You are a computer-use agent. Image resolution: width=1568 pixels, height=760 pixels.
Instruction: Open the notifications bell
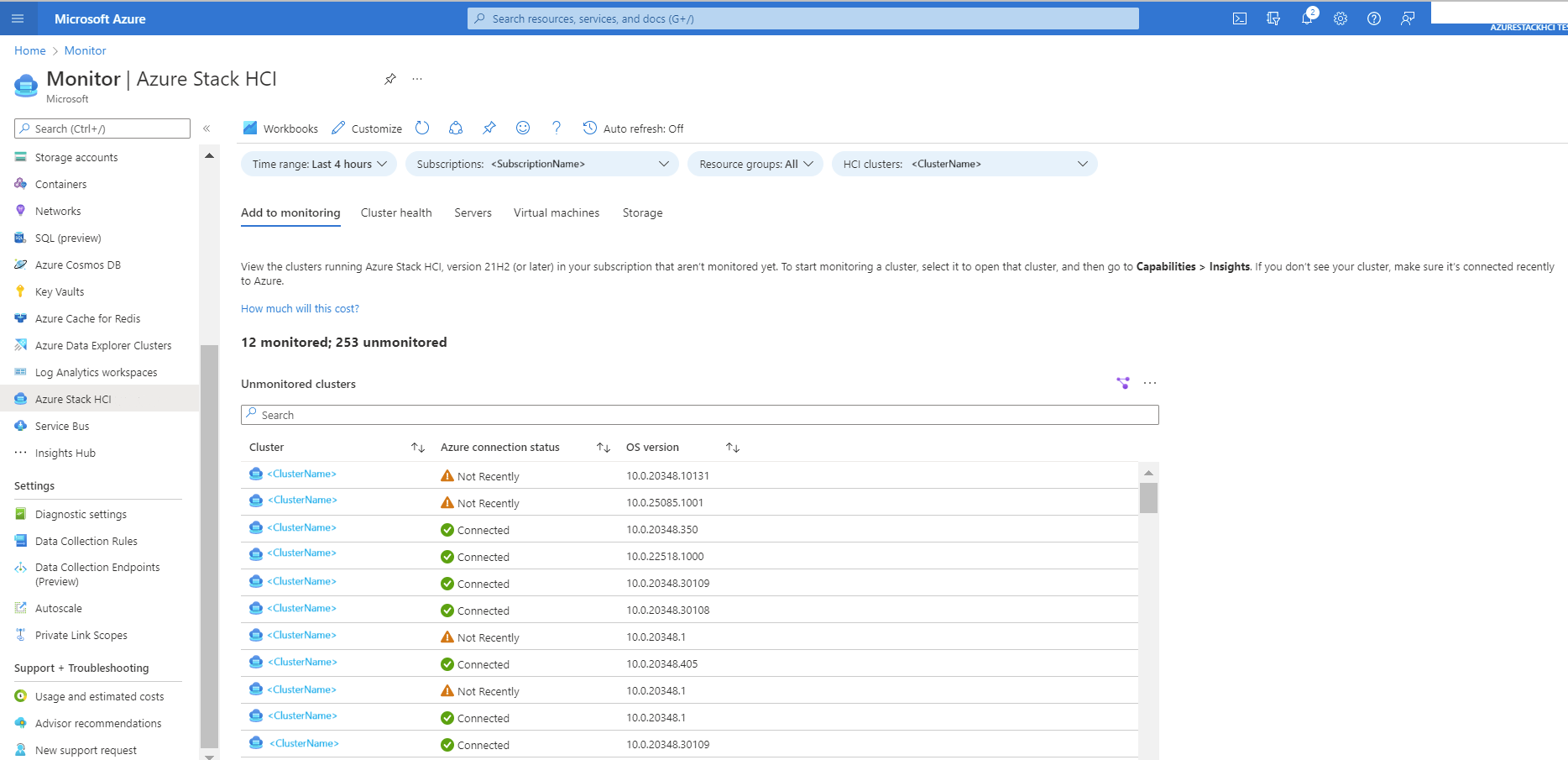[x=1307, y=18]
